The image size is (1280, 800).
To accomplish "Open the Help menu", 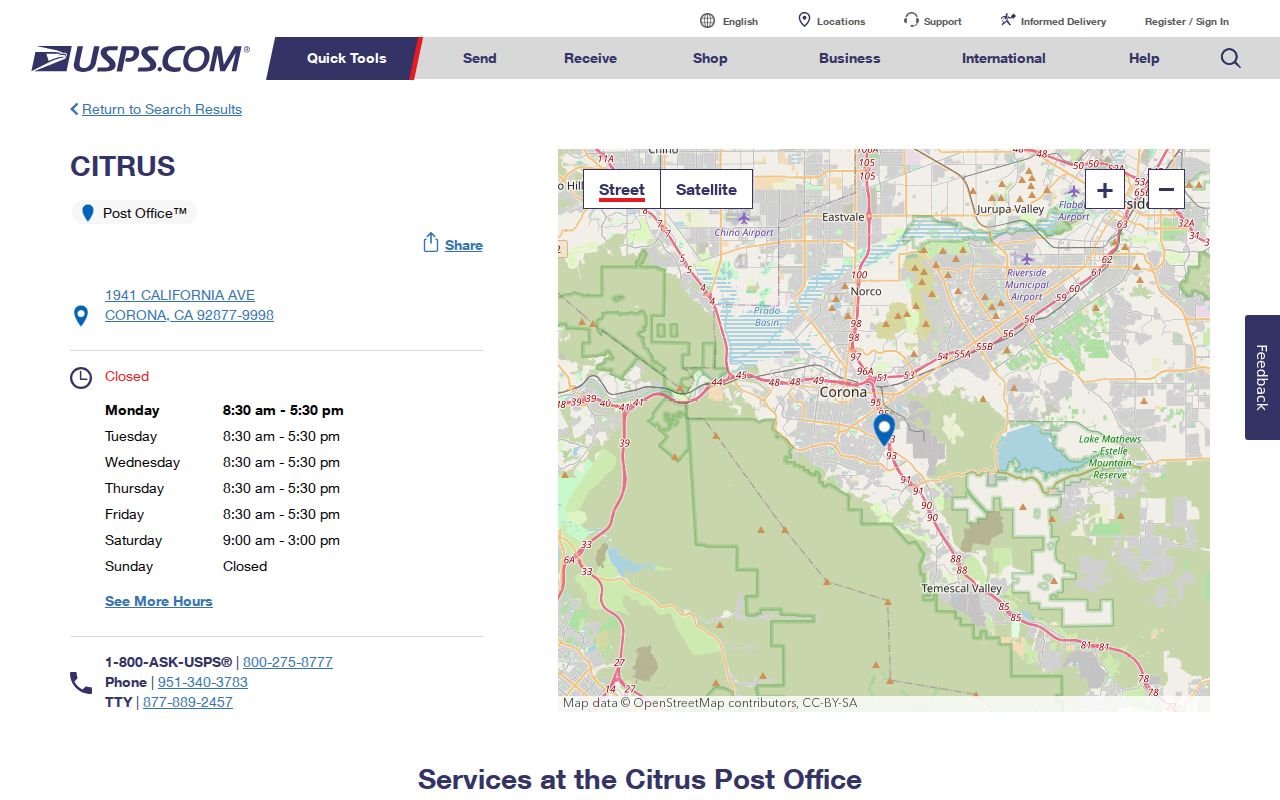I will 1144,58.
